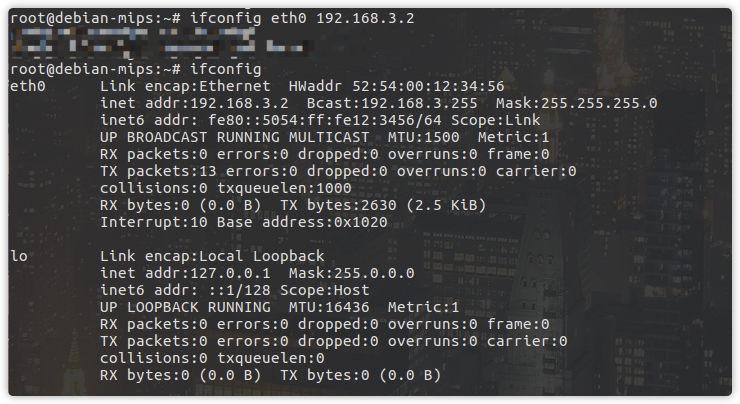The width and height of the screenshot is (740, 404).
Task: Click Interrupt:10 Base address:0x1020 line
Action: (244, 222)
